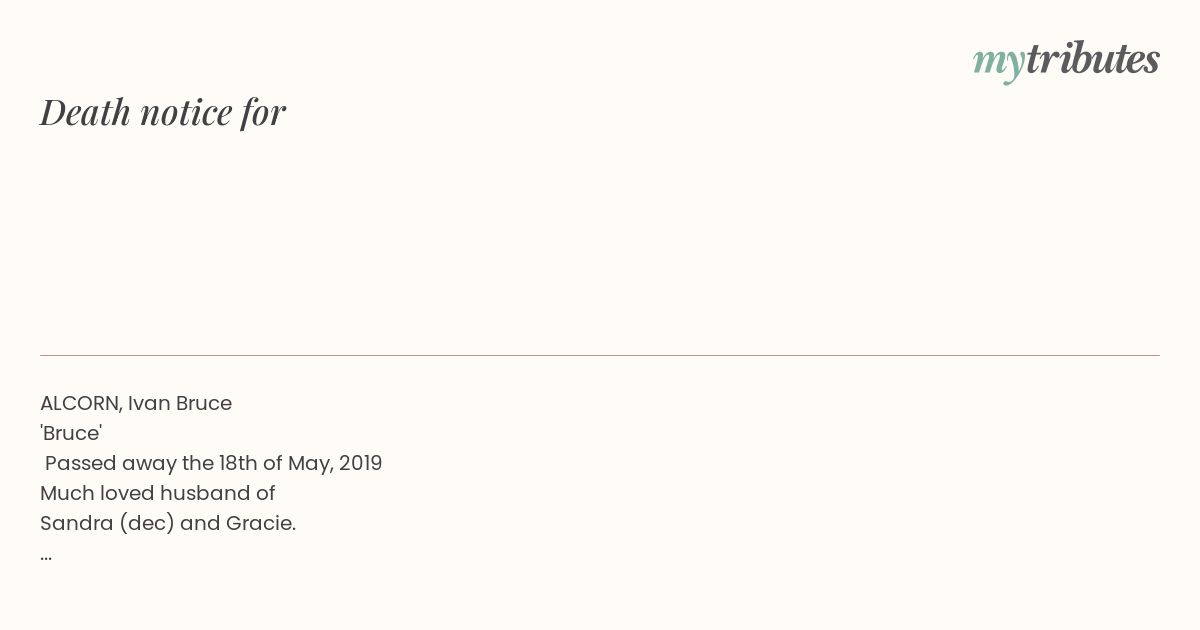Screen dimensions: 1200x630
Task: Click the horizontal divider line
Action: (x=600, y=355)
